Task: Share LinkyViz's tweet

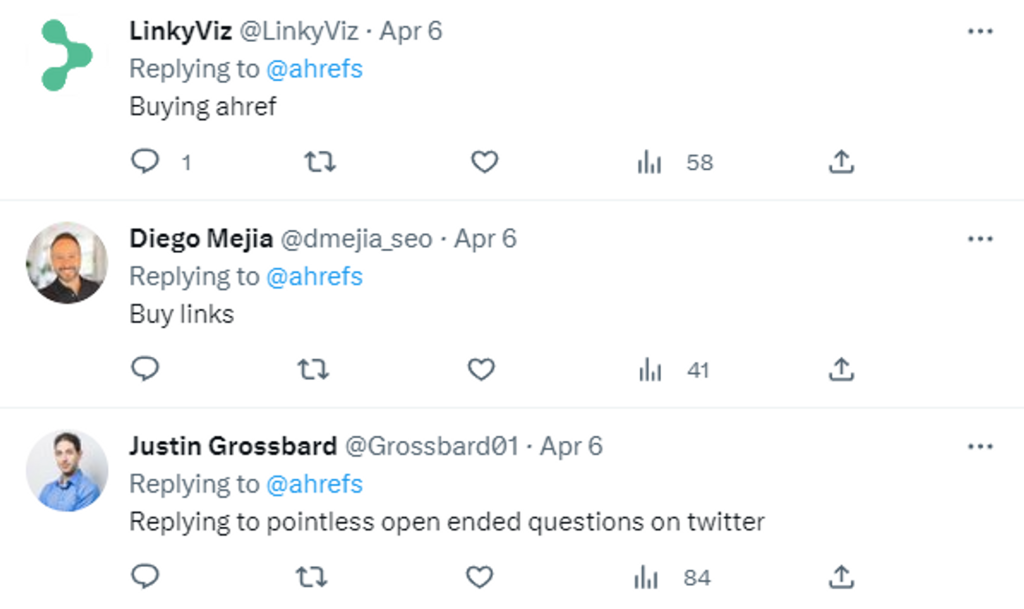Action: coord(841,161)
